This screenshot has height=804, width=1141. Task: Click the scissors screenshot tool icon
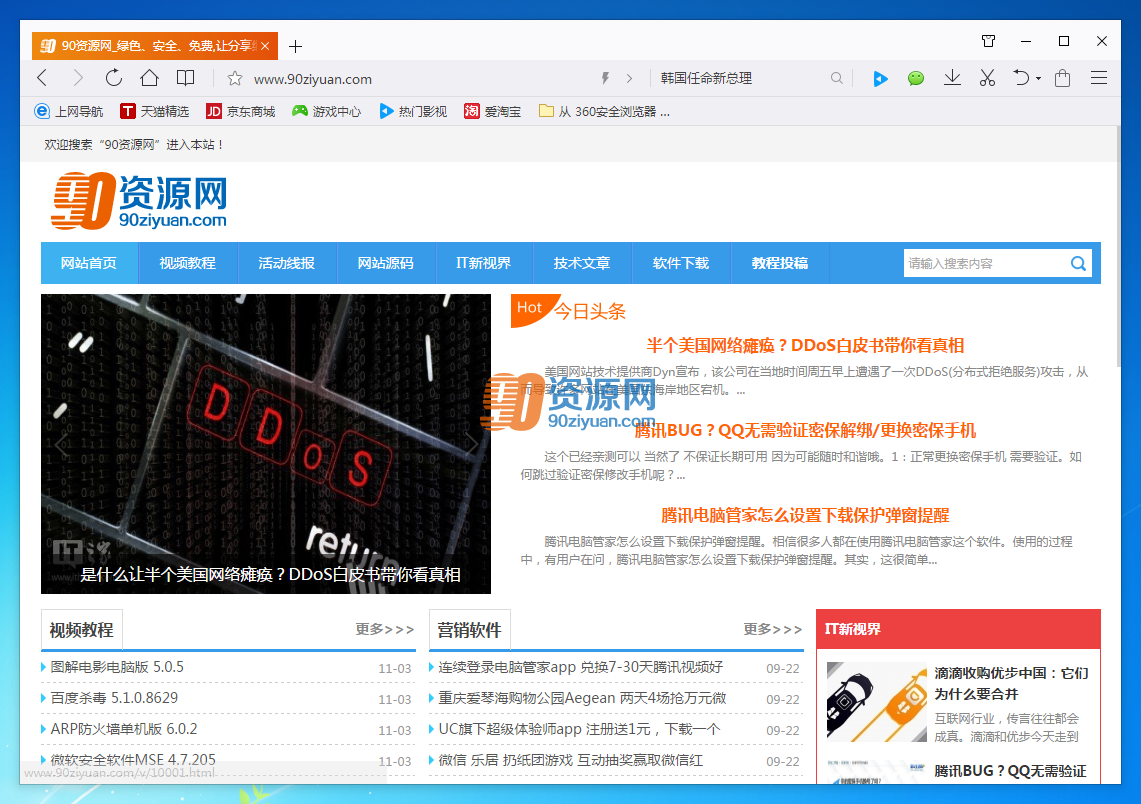point(987,78)
